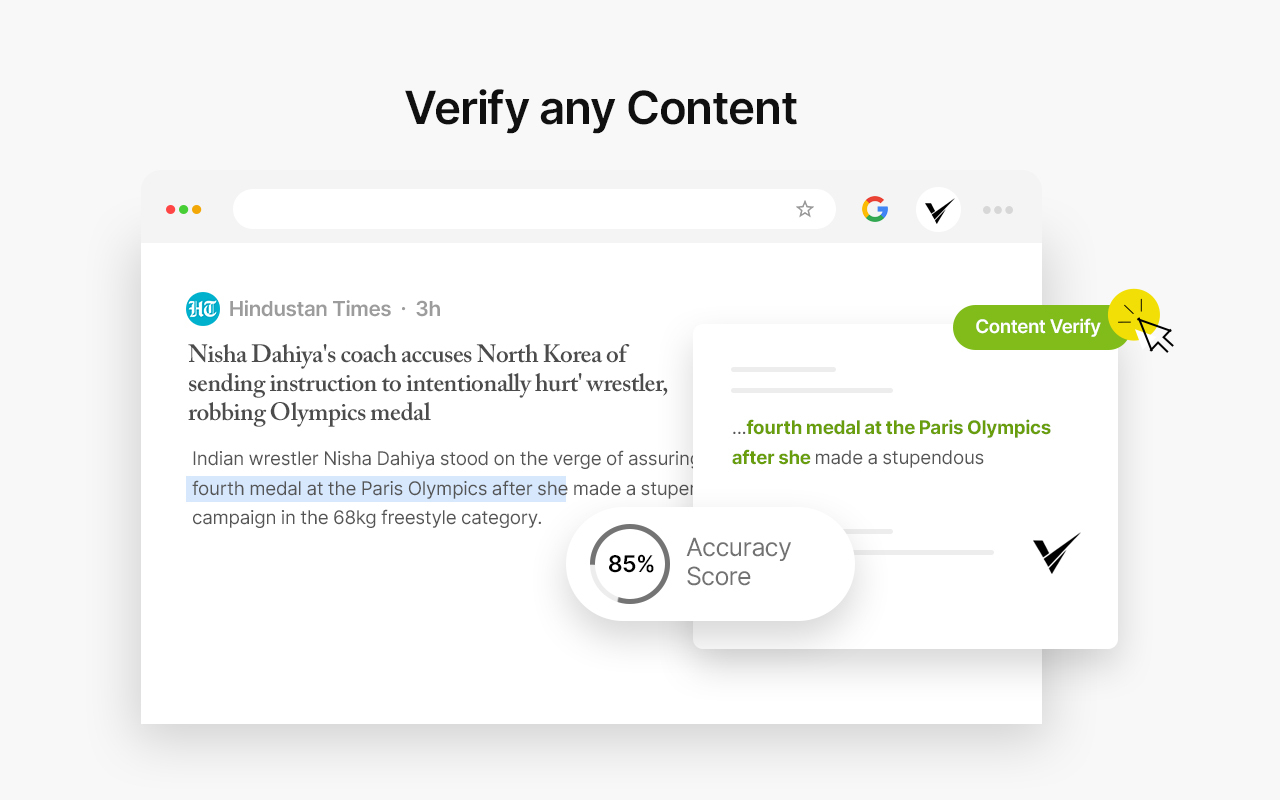This screenshot has height=800, width=1280.
Task: Select the highlighted sentence about Paris Olympics
Action: (x=377, y=488)
